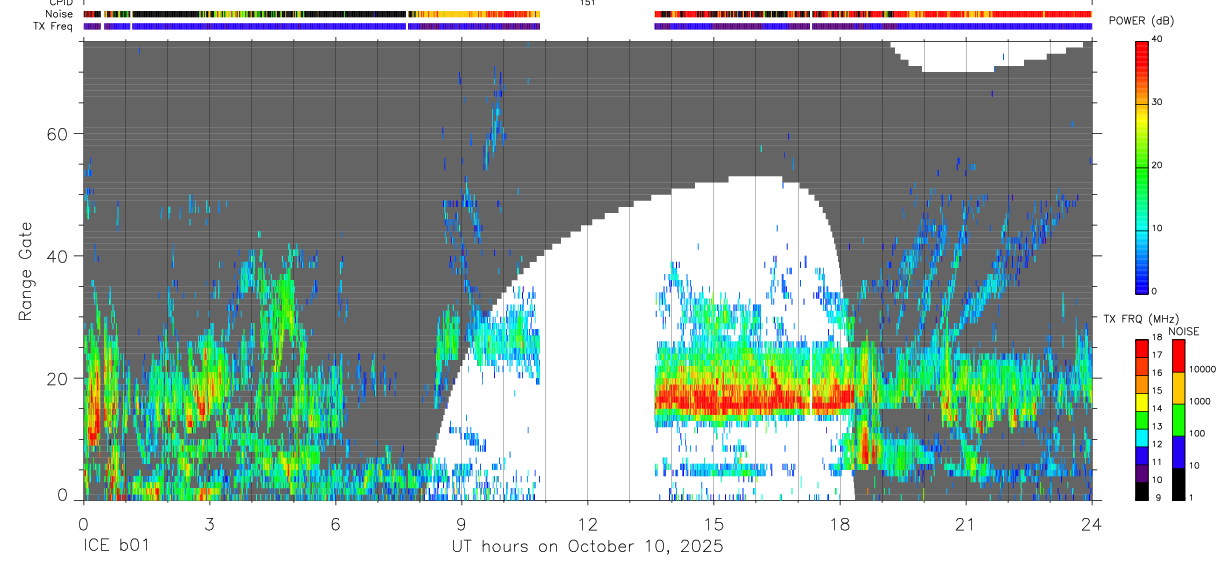
Task: Select the 100 label in noise legend
Action: coord(1198,434)
